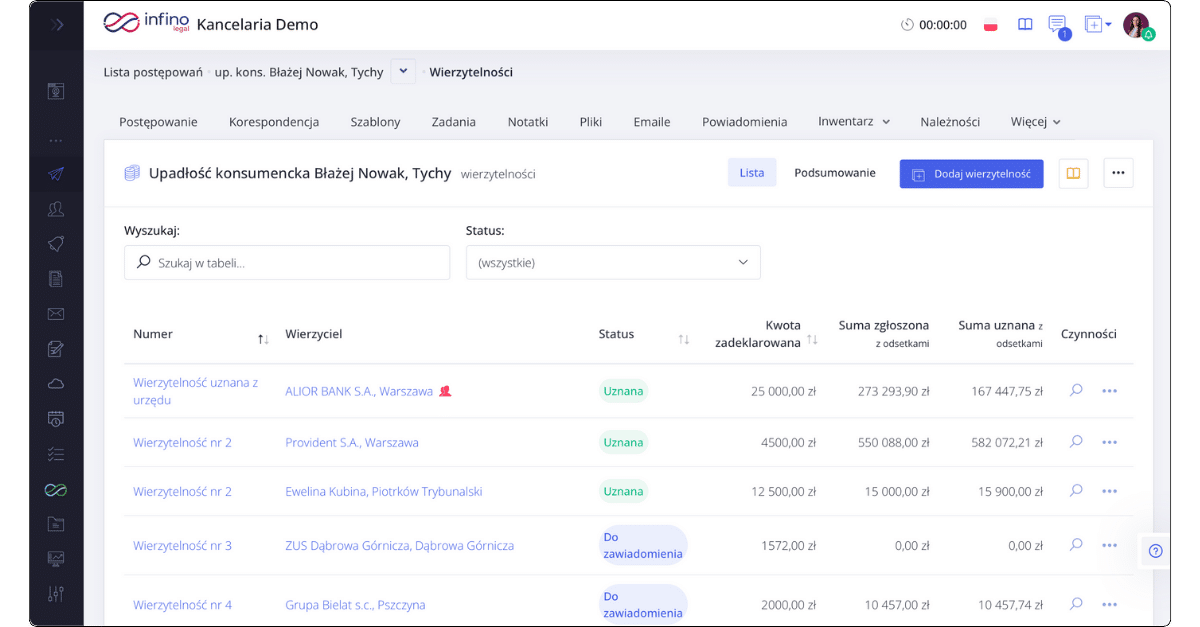View details magnifier for Grupa Bielat row
The width and height of the screenshot is (1200, 627).
[1076, 604]
